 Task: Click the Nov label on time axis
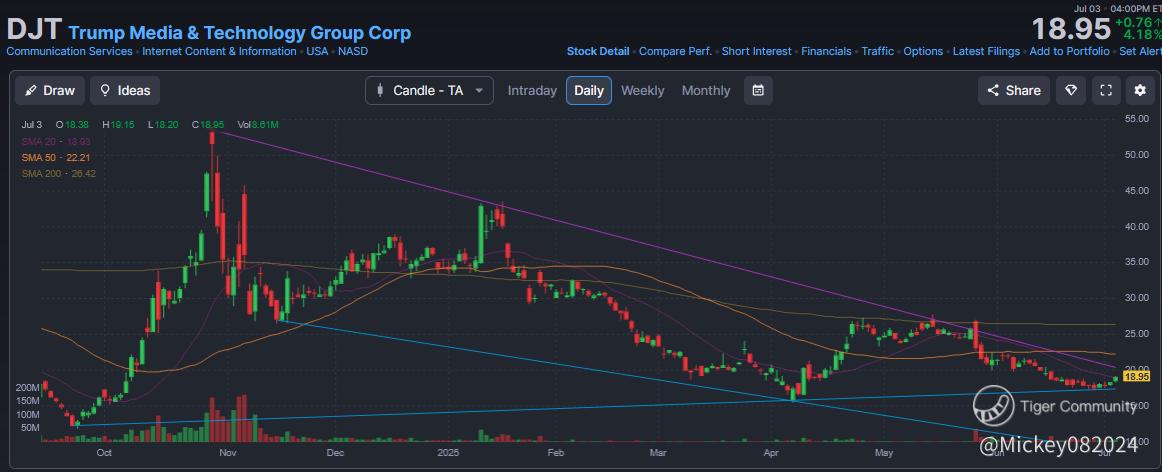pyautogui.click(x=228, y=452)
